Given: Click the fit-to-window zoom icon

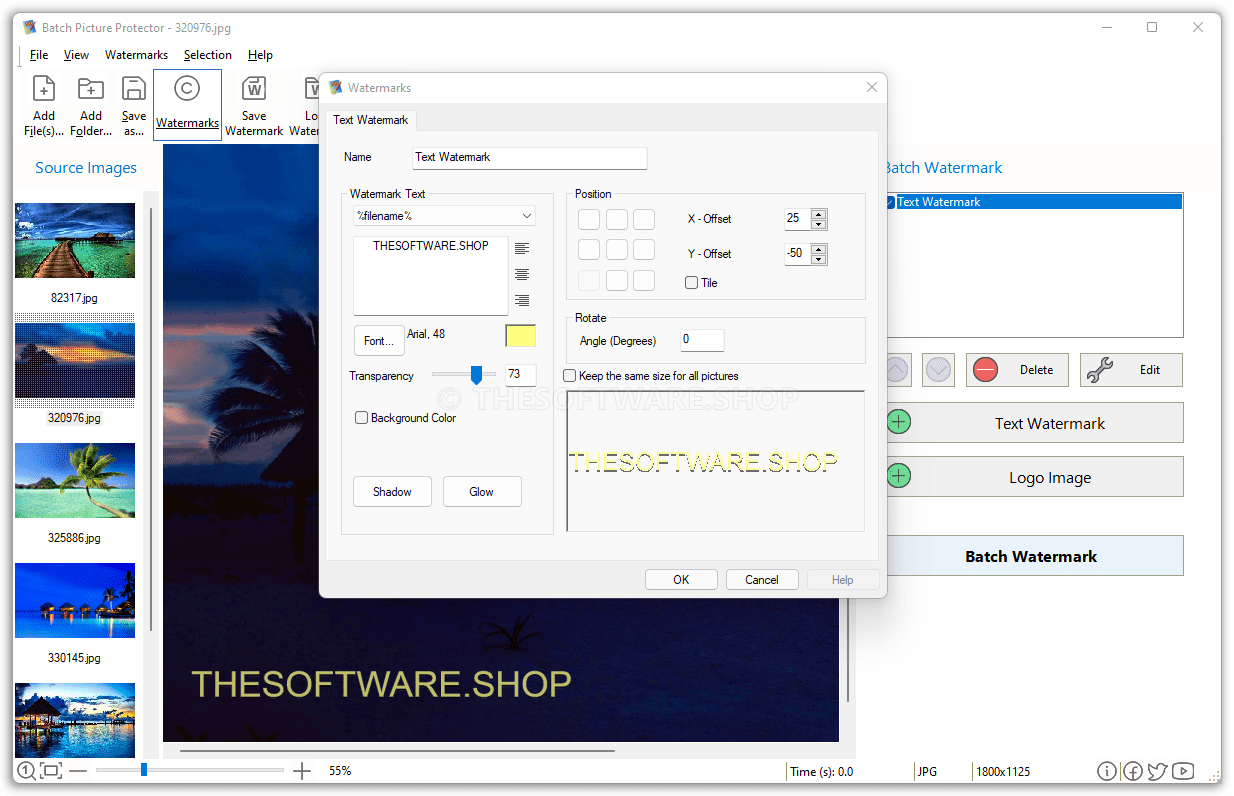Looking at the screenshot, I should (52, 771).
